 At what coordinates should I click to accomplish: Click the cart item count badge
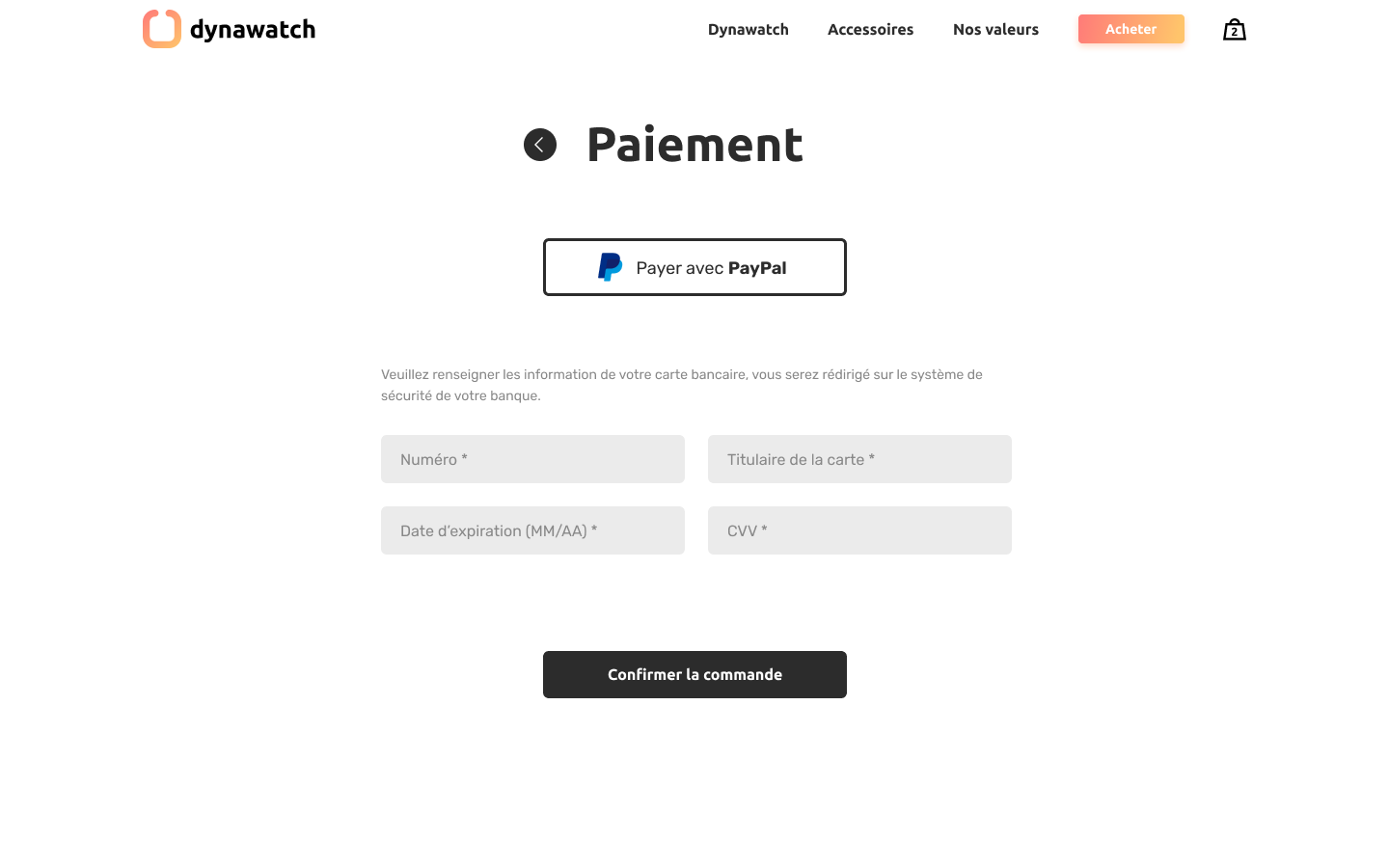[1235, 32]
